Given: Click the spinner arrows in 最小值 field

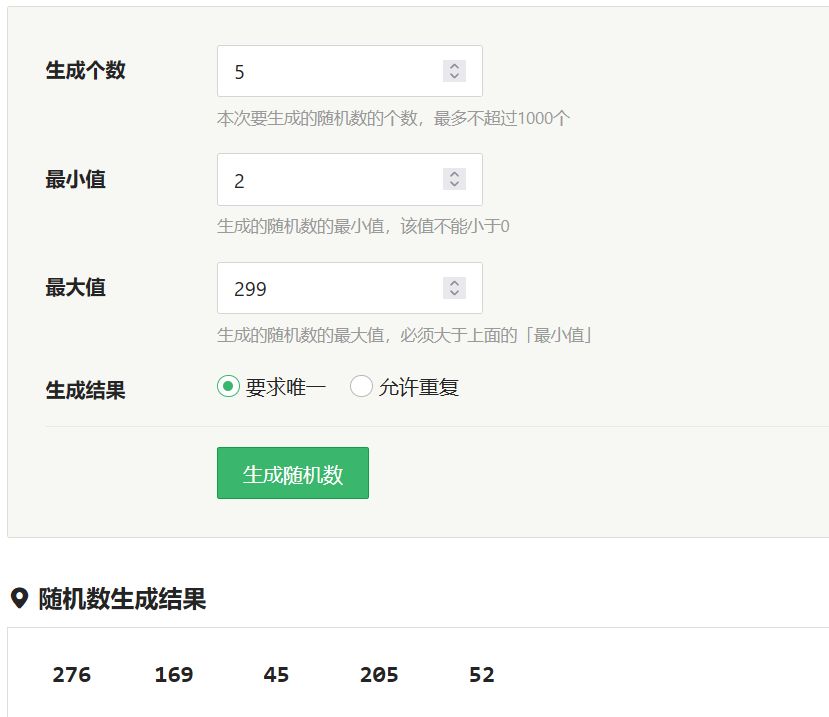Looking at the screenshot, I should (x=454, y=179).
